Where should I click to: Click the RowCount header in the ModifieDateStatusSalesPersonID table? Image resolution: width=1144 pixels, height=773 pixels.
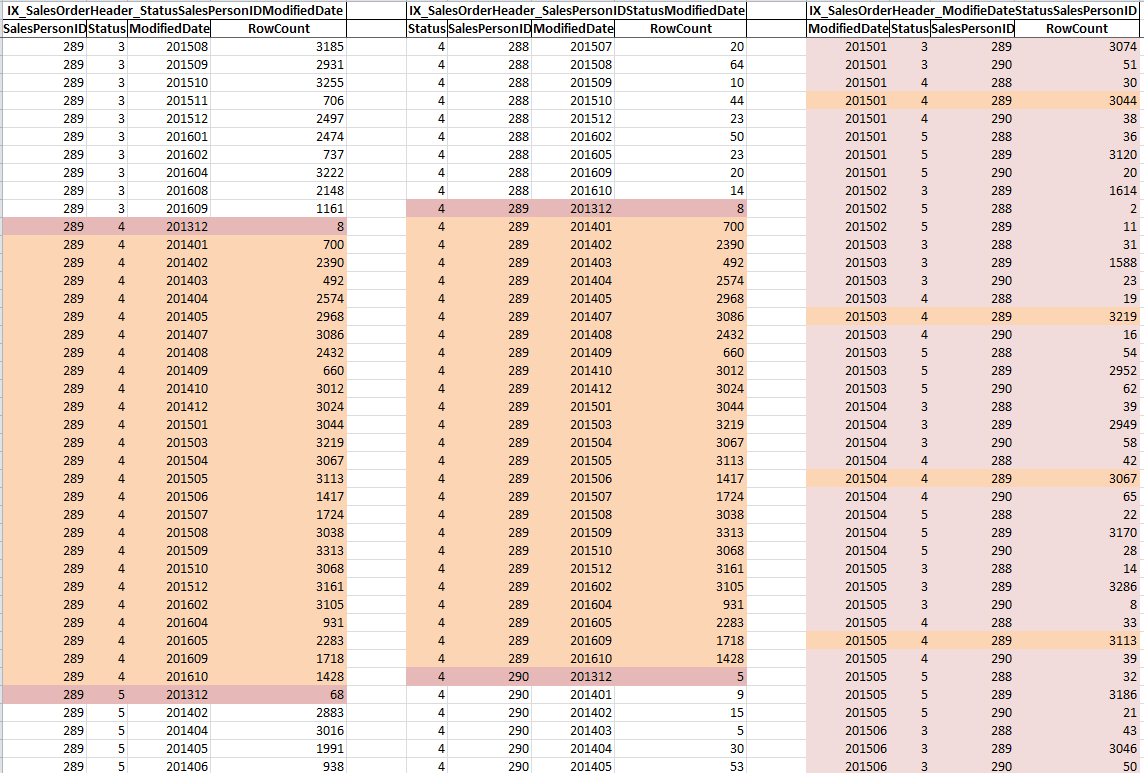point(1077,28)
